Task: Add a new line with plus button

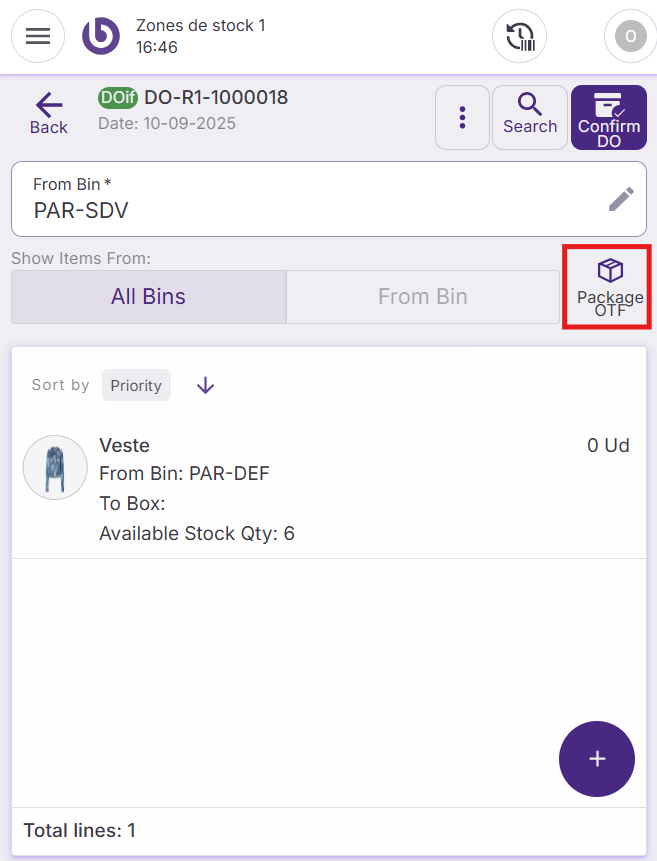Action: 597,759
